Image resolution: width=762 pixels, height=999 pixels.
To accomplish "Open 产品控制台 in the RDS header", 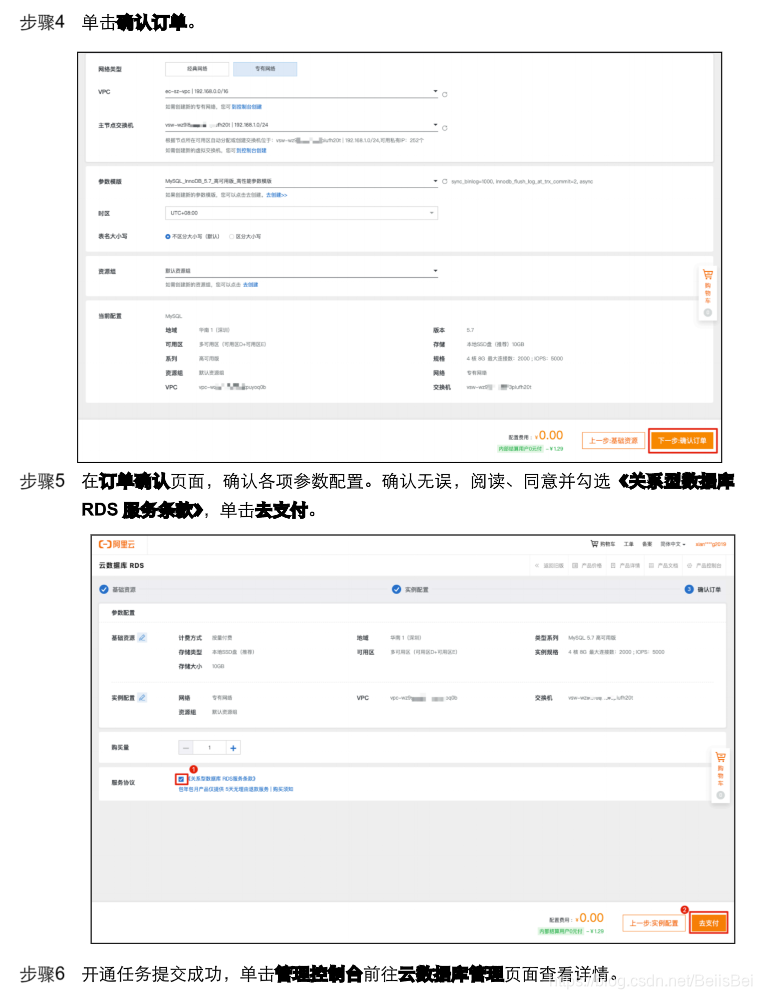I will [x=704, y=565].
